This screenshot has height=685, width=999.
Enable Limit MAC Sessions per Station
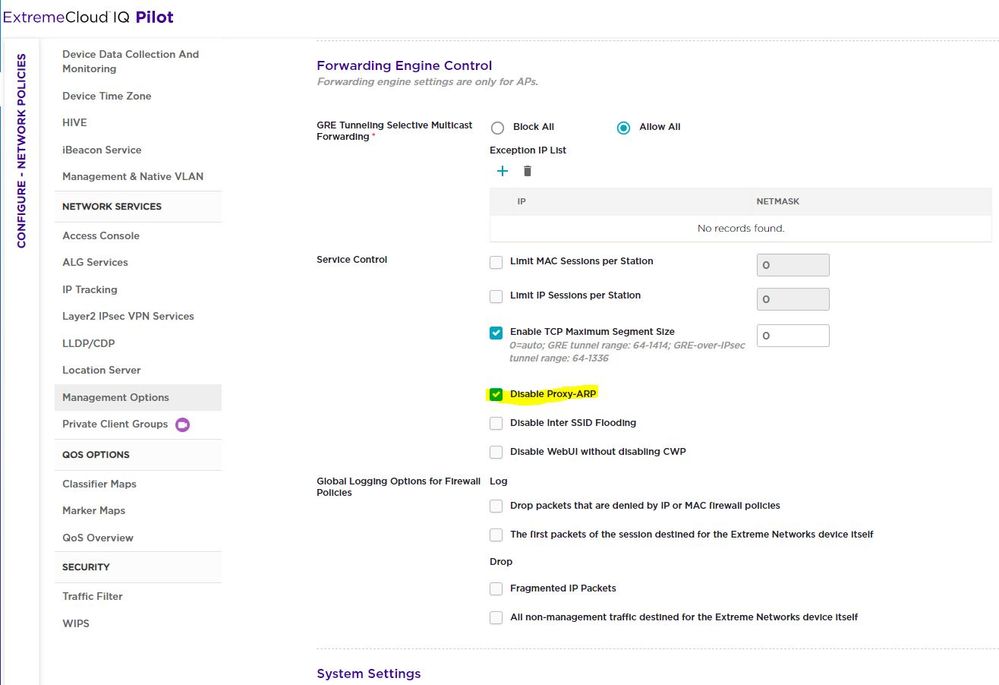point(496,262)
